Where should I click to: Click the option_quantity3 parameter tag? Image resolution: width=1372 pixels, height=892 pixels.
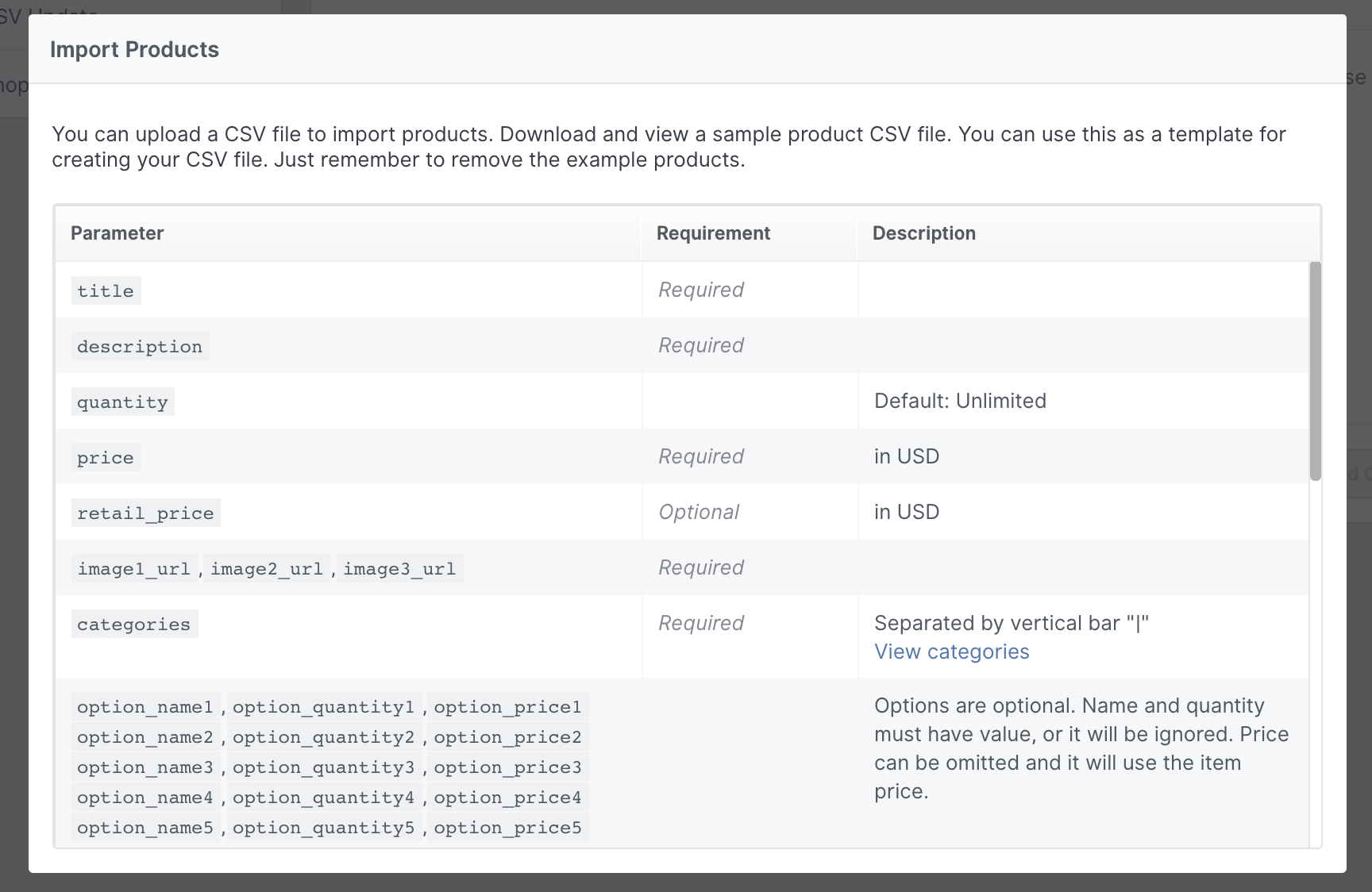[x=323, y=767]
